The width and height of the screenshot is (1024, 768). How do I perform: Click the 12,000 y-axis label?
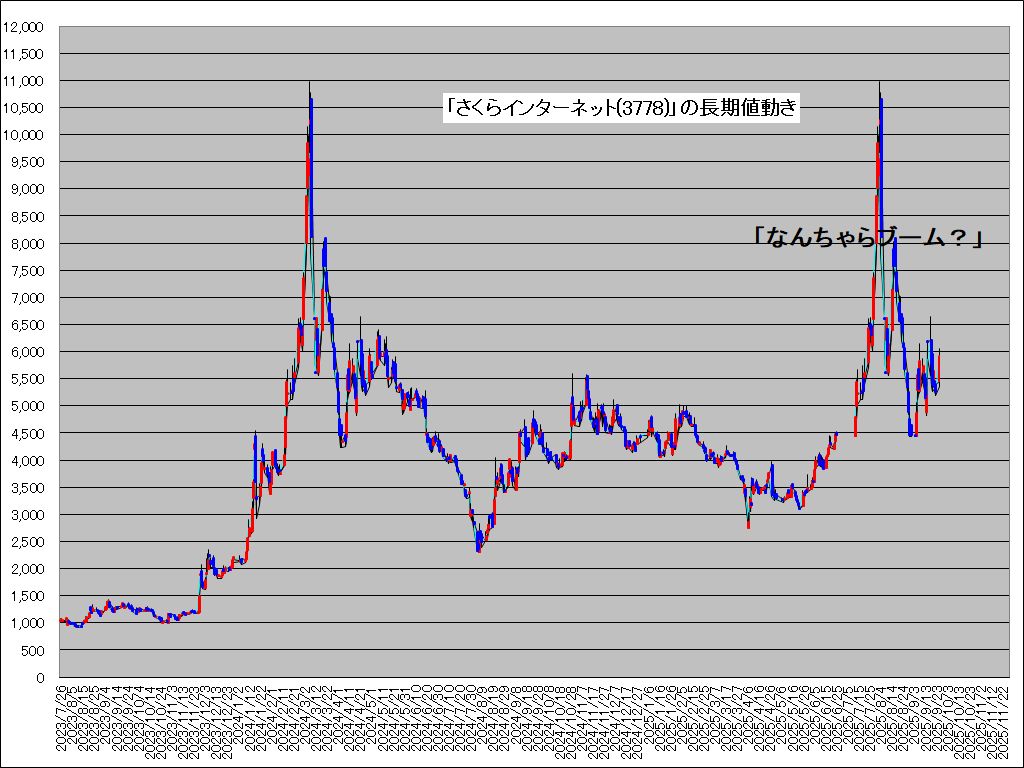pos(23,27)
